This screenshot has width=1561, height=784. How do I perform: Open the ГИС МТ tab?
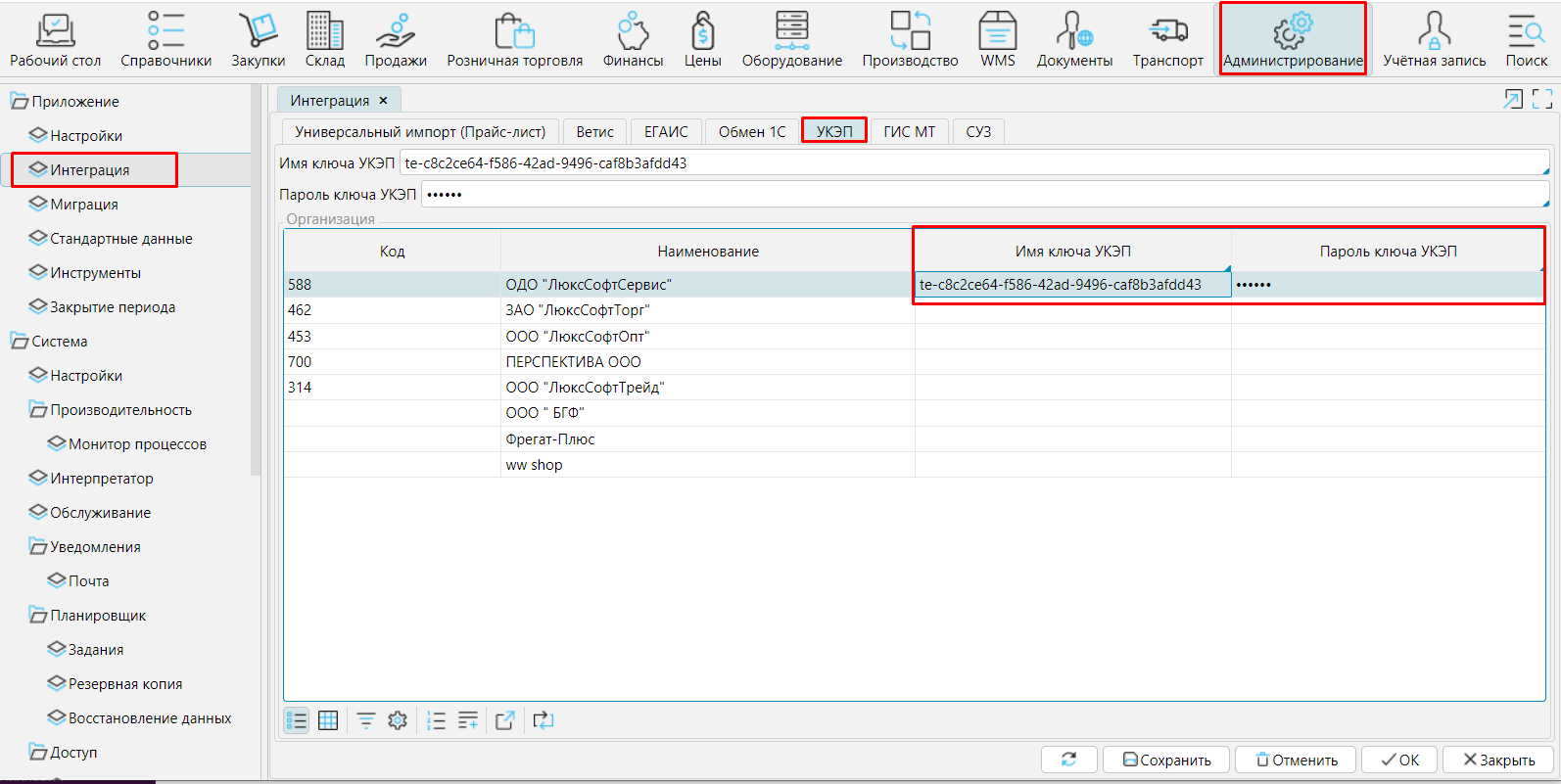click(909, 132)
